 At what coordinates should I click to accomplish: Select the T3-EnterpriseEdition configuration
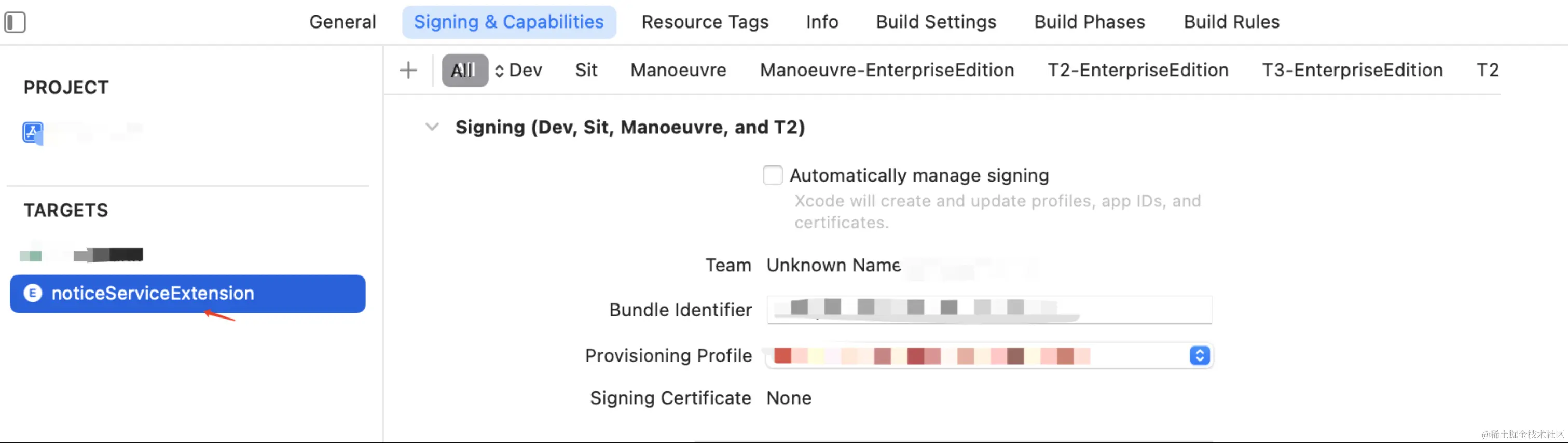(x=1352, y=71)
